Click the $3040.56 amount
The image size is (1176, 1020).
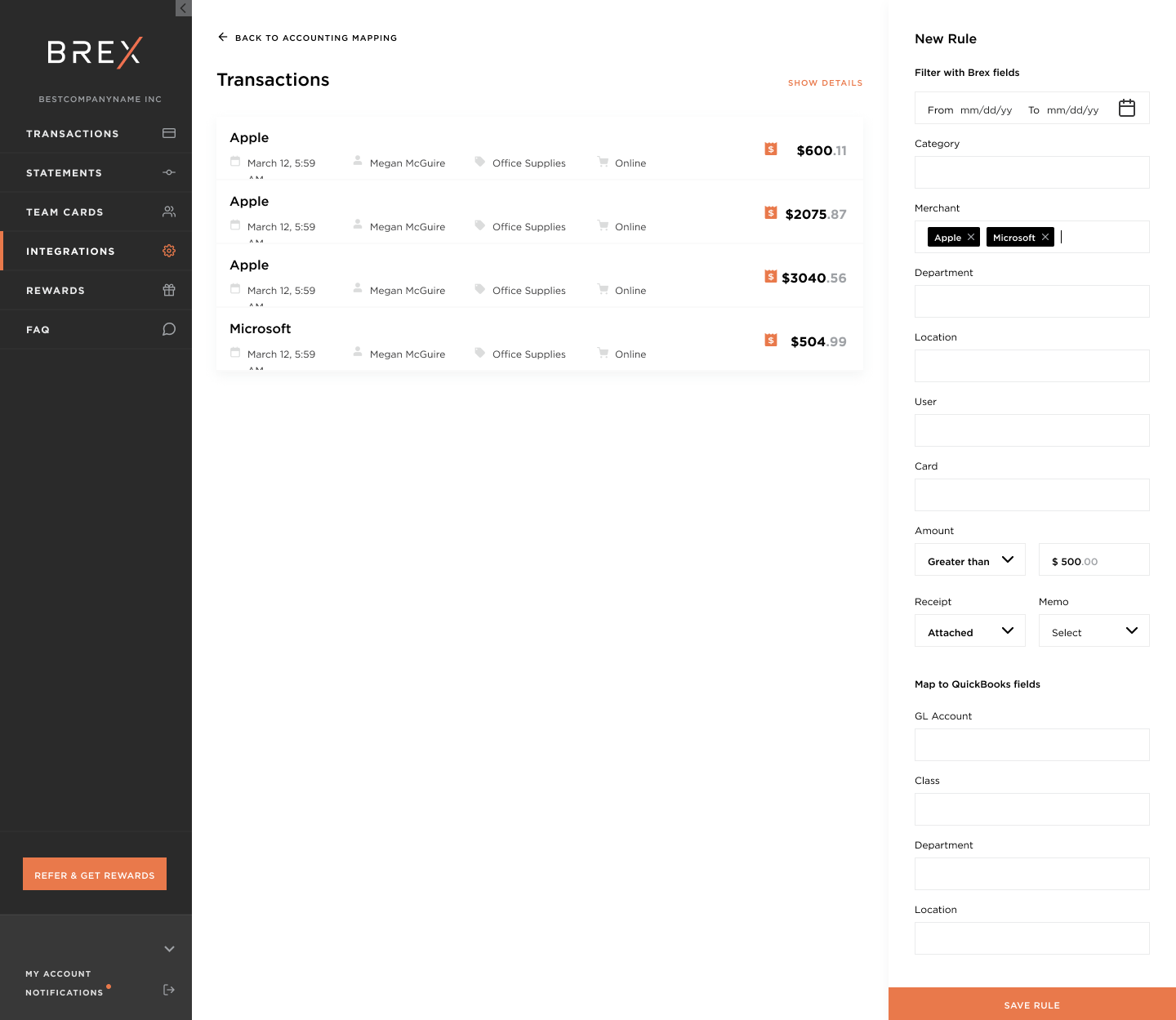tap(814, 278)
